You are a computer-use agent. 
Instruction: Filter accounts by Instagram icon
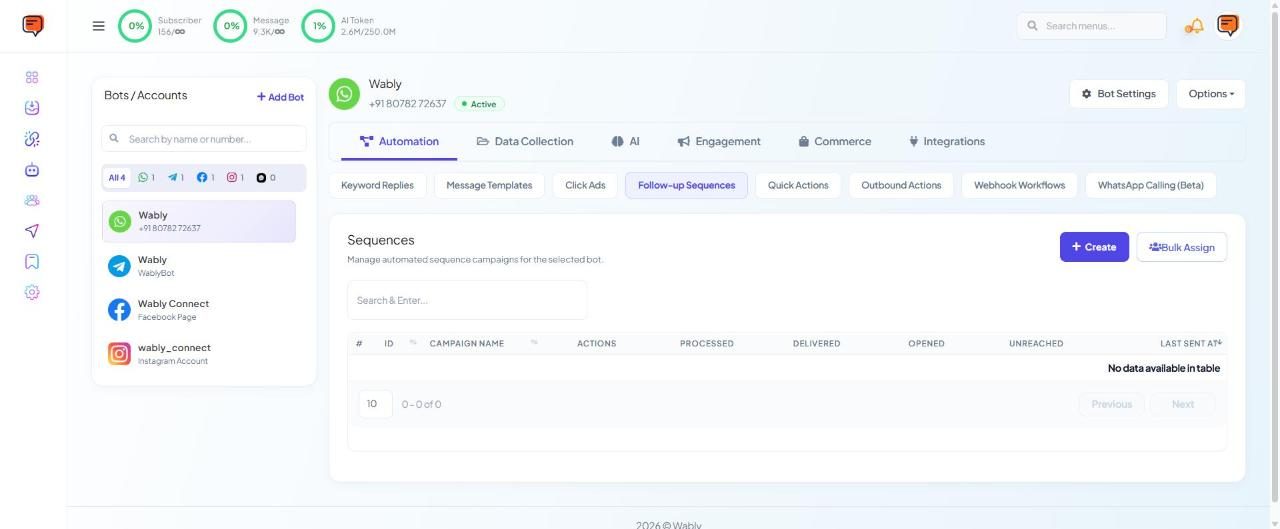[234, 178]
